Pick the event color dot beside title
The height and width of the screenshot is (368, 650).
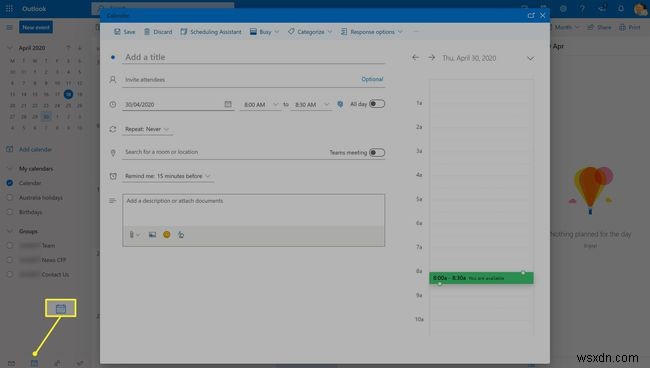coord(113,57)
